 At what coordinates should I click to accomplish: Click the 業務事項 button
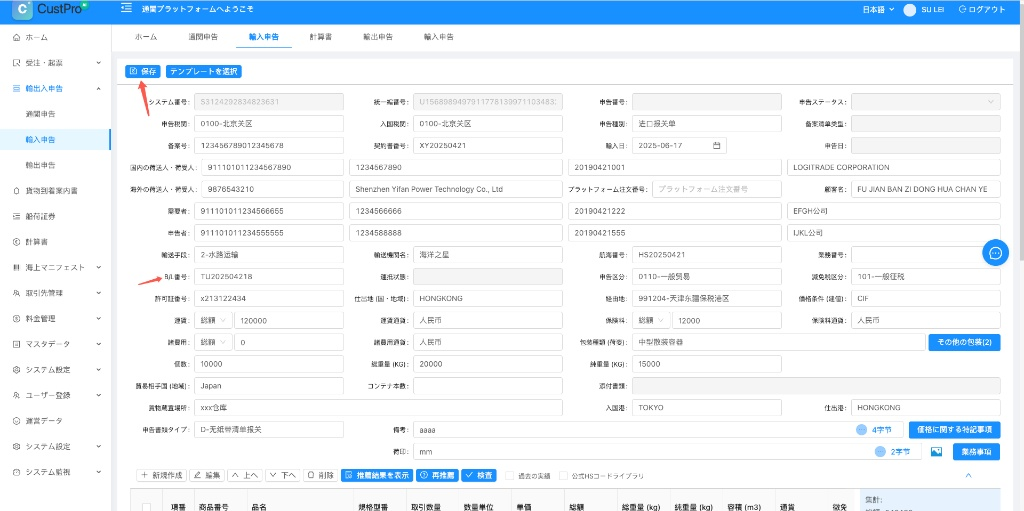(x=976, y=452)
